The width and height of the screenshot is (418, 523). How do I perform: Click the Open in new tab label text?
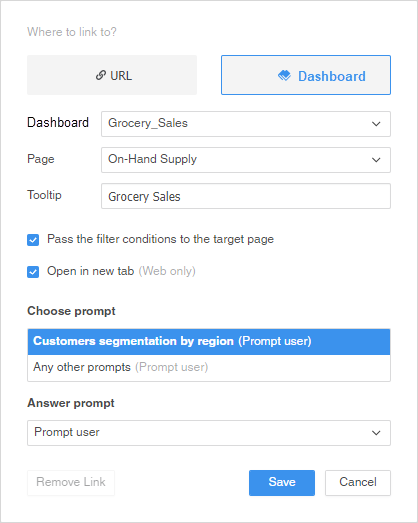coord(90,271)
